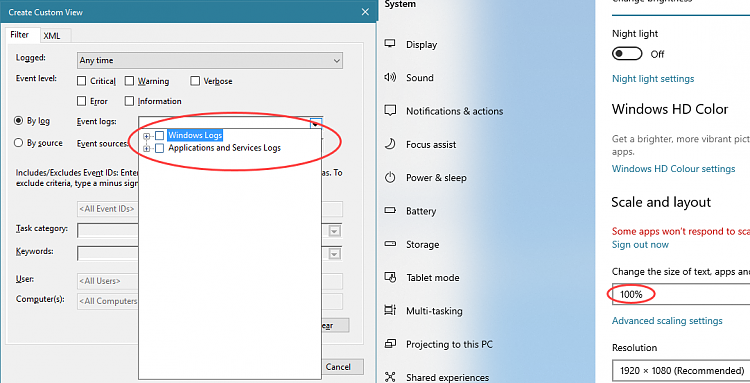Check the Windows Logs tree checkbox

tap(160, 136)
